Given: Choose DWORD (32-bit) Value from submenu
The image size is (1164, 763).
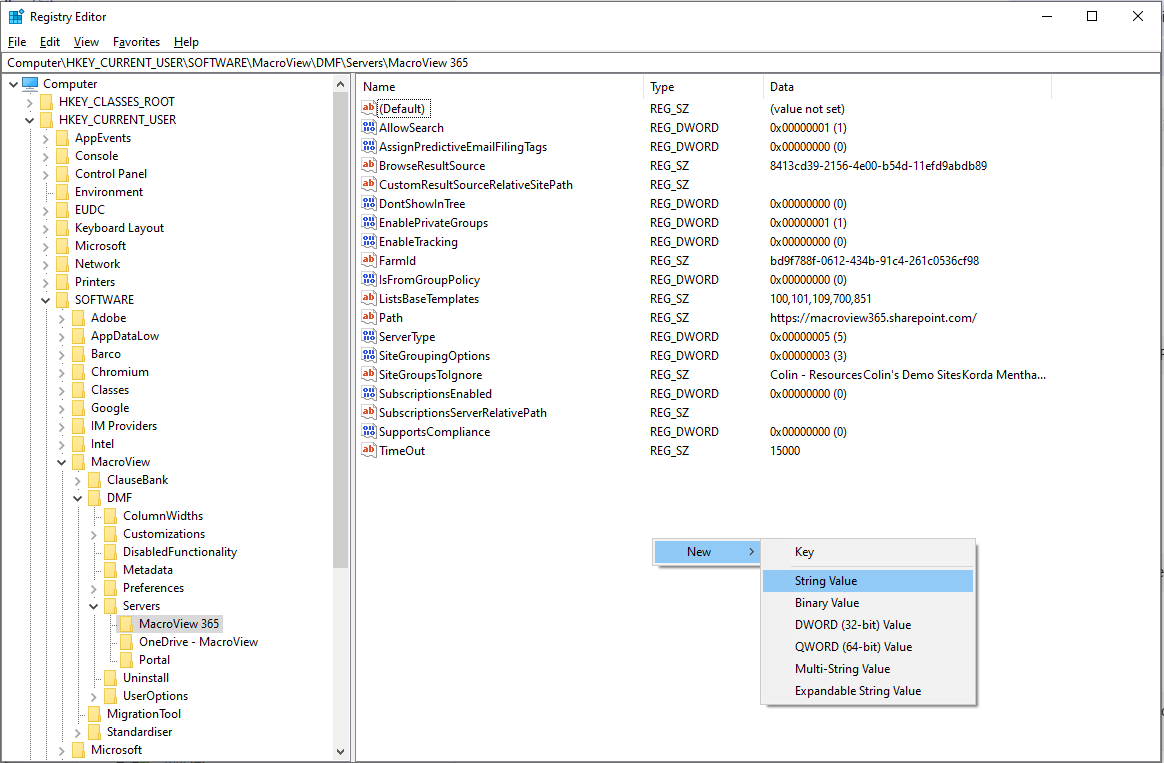Looking at the screenshot, I should click(868, 625).
